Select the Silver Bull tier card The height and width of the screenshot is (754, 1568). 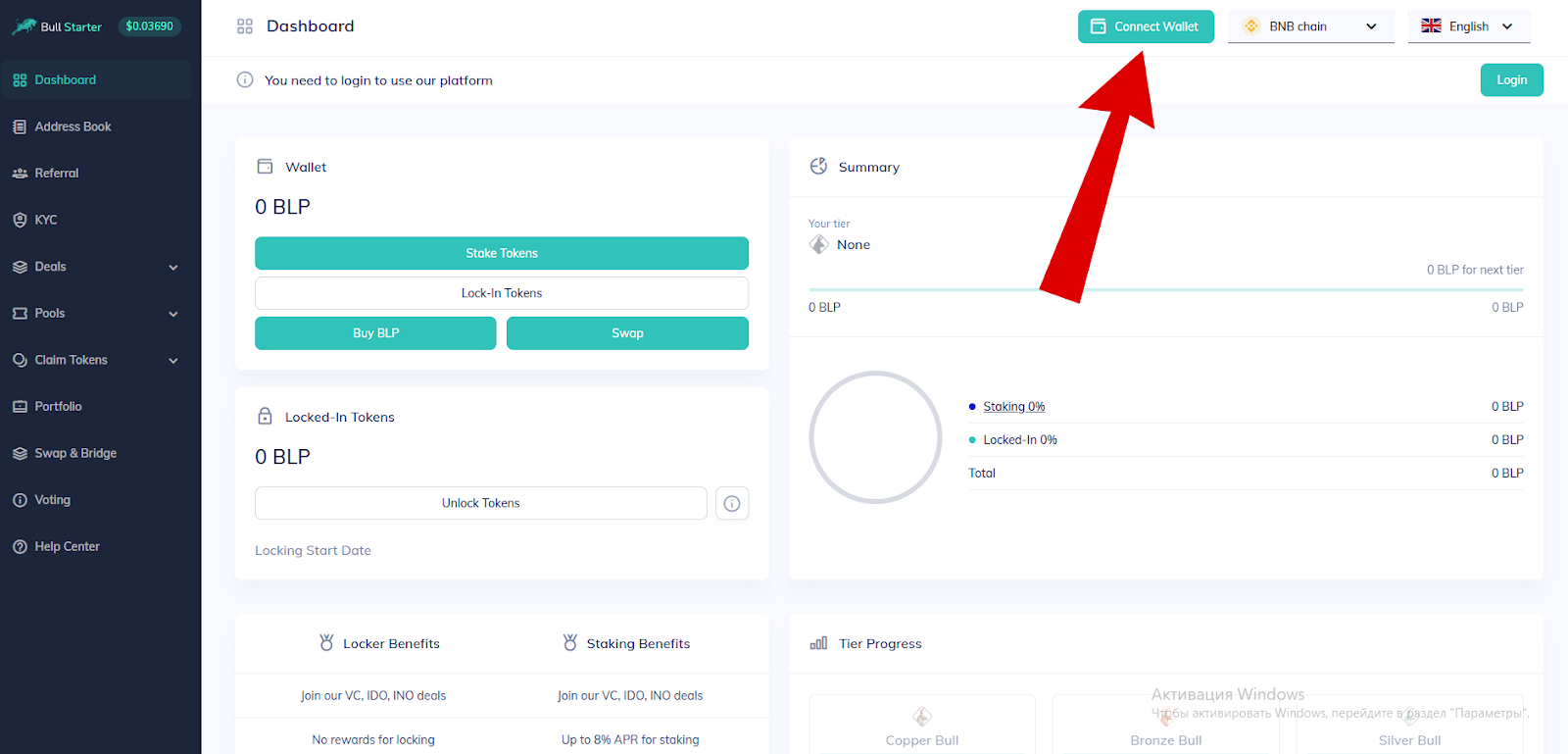1409,725
